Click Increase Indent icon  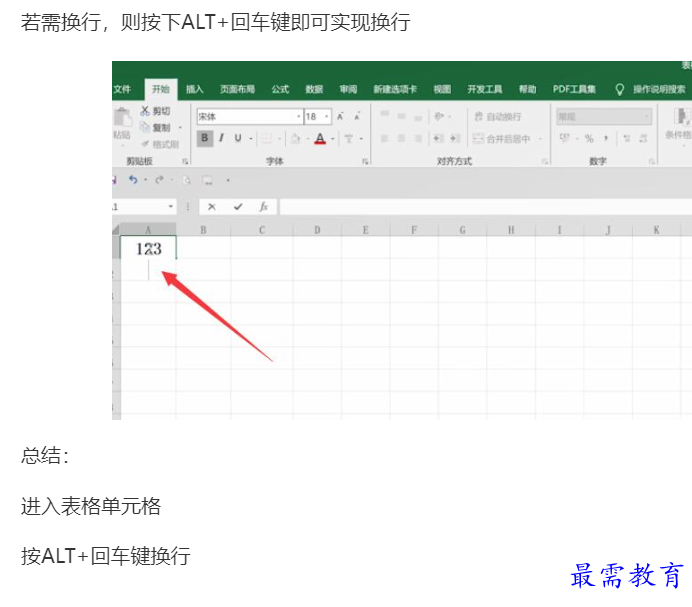pos(455,139)
